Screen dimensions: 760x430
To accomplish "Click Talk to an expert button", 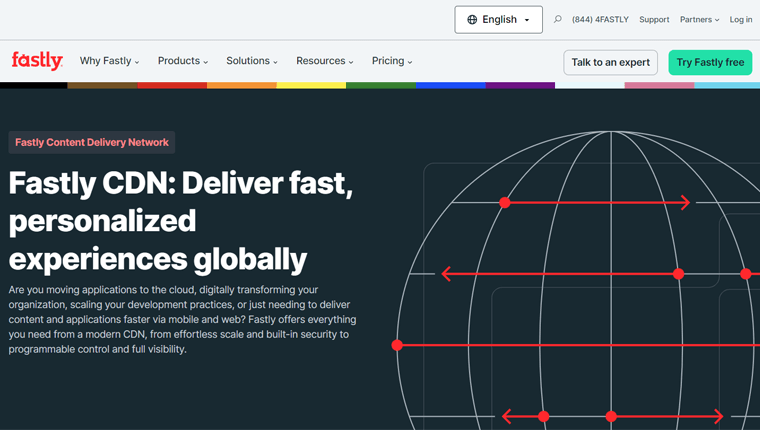I will click(x=610, y=63).
